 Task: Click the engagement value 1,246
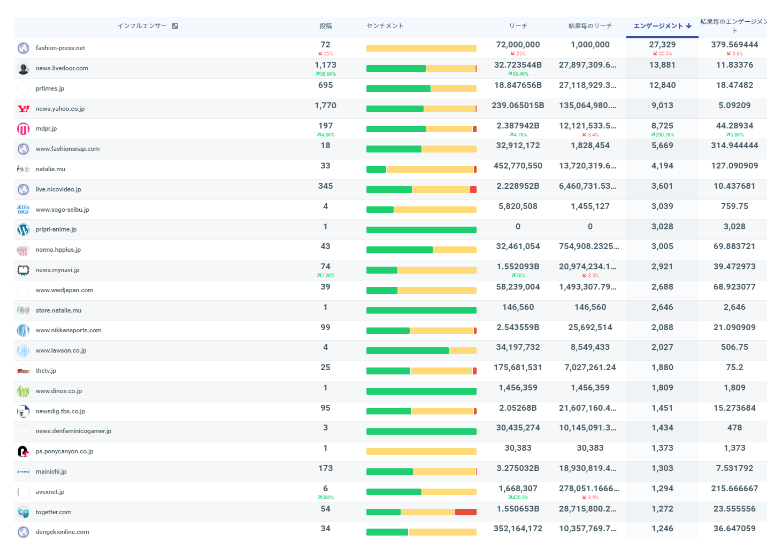(x=662, y=529)
